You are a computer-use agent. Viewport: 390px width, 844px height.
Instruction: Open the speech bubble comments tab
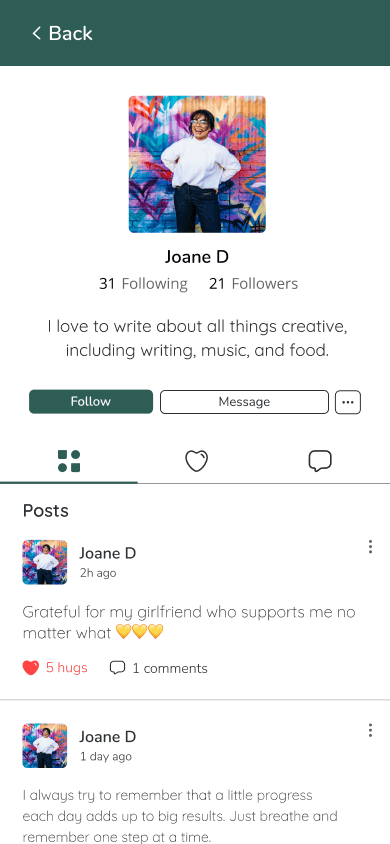coord(320,461)
